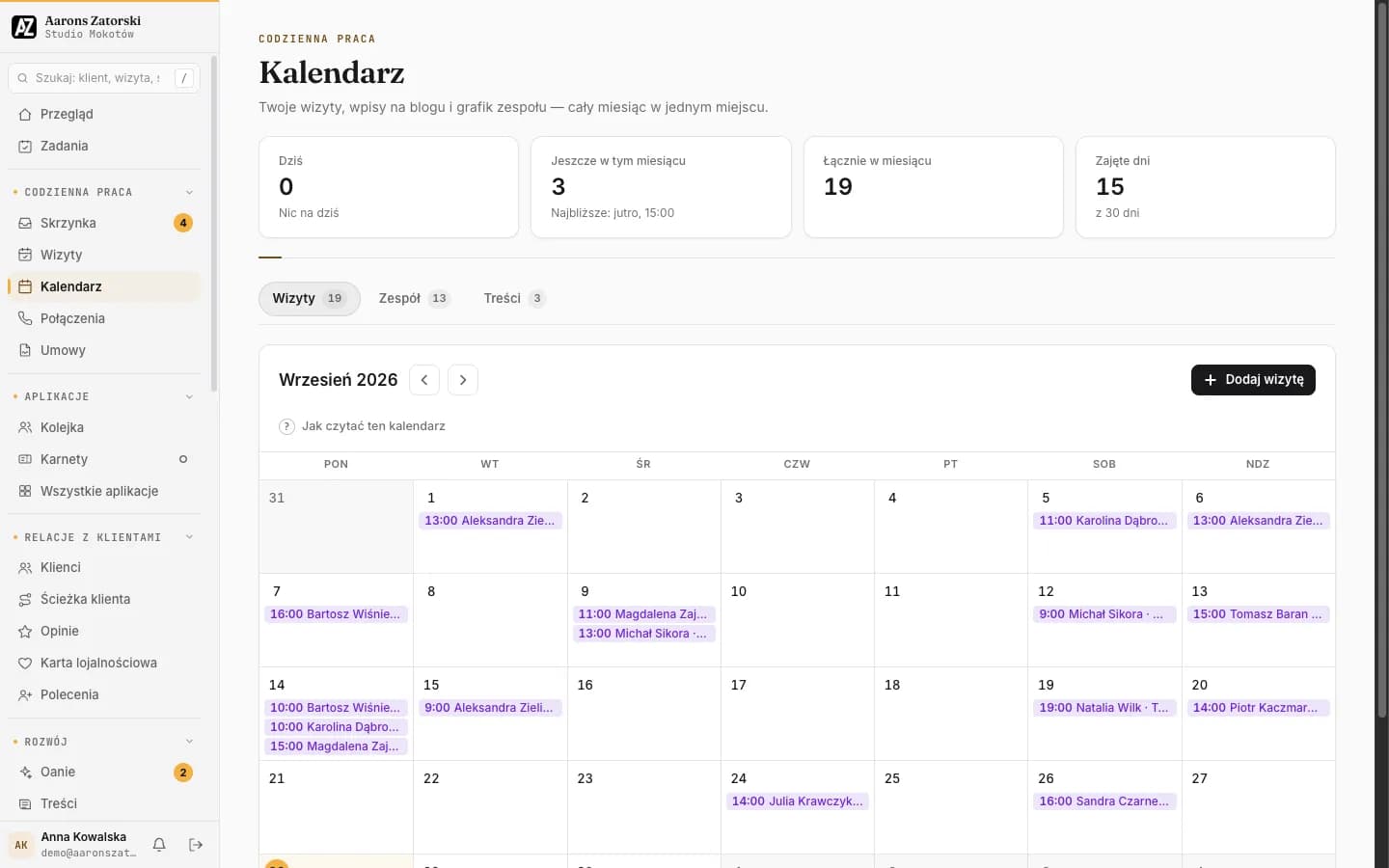Go to previous month
Screen dimensions: 1389x868
pyautogui.click(x=424, y=380)
